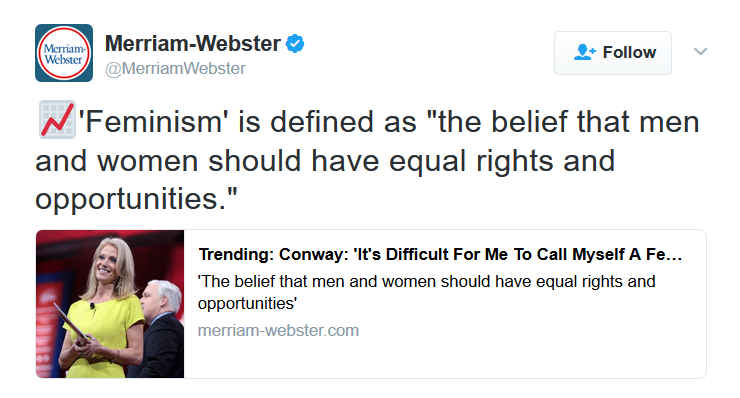Click 'opportunities.' on the tweet's last line
740x398 pixels.
tap(136, 199)
